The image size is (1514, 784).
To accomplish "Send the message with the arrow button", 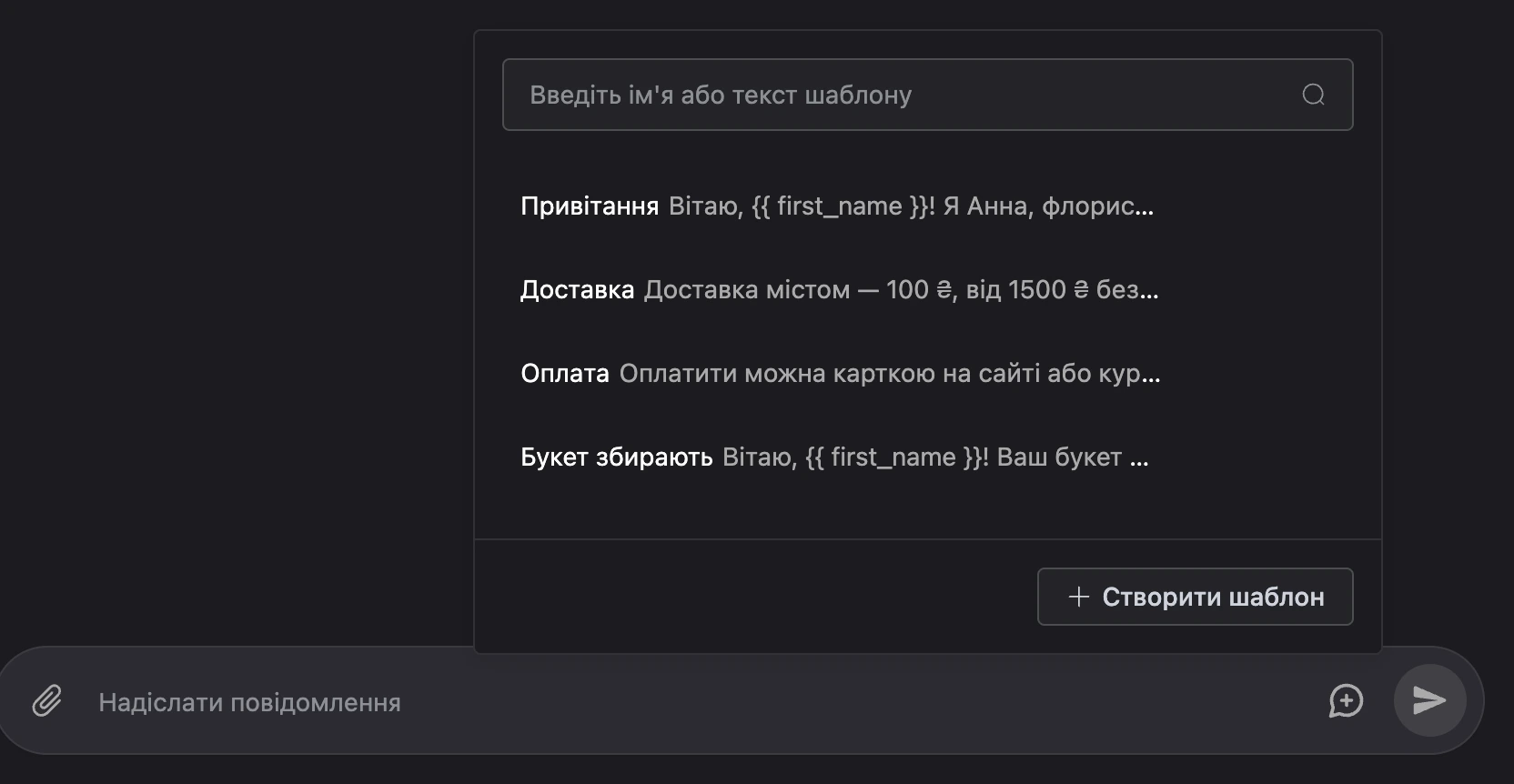I will 1429,700.
